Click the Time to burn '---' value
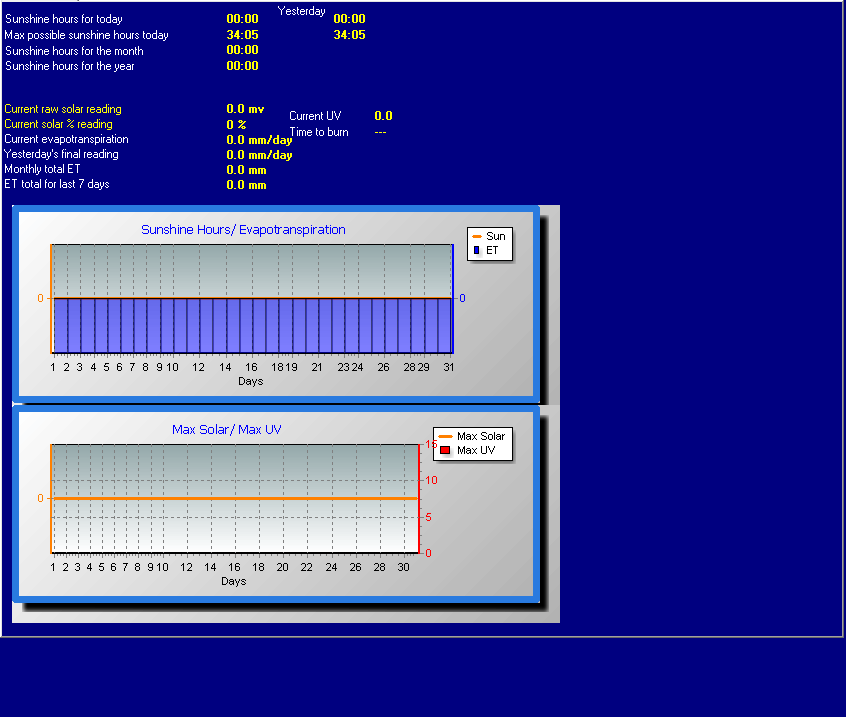Image resolution: width=846 pixels, height=717 pixels. 380,132
